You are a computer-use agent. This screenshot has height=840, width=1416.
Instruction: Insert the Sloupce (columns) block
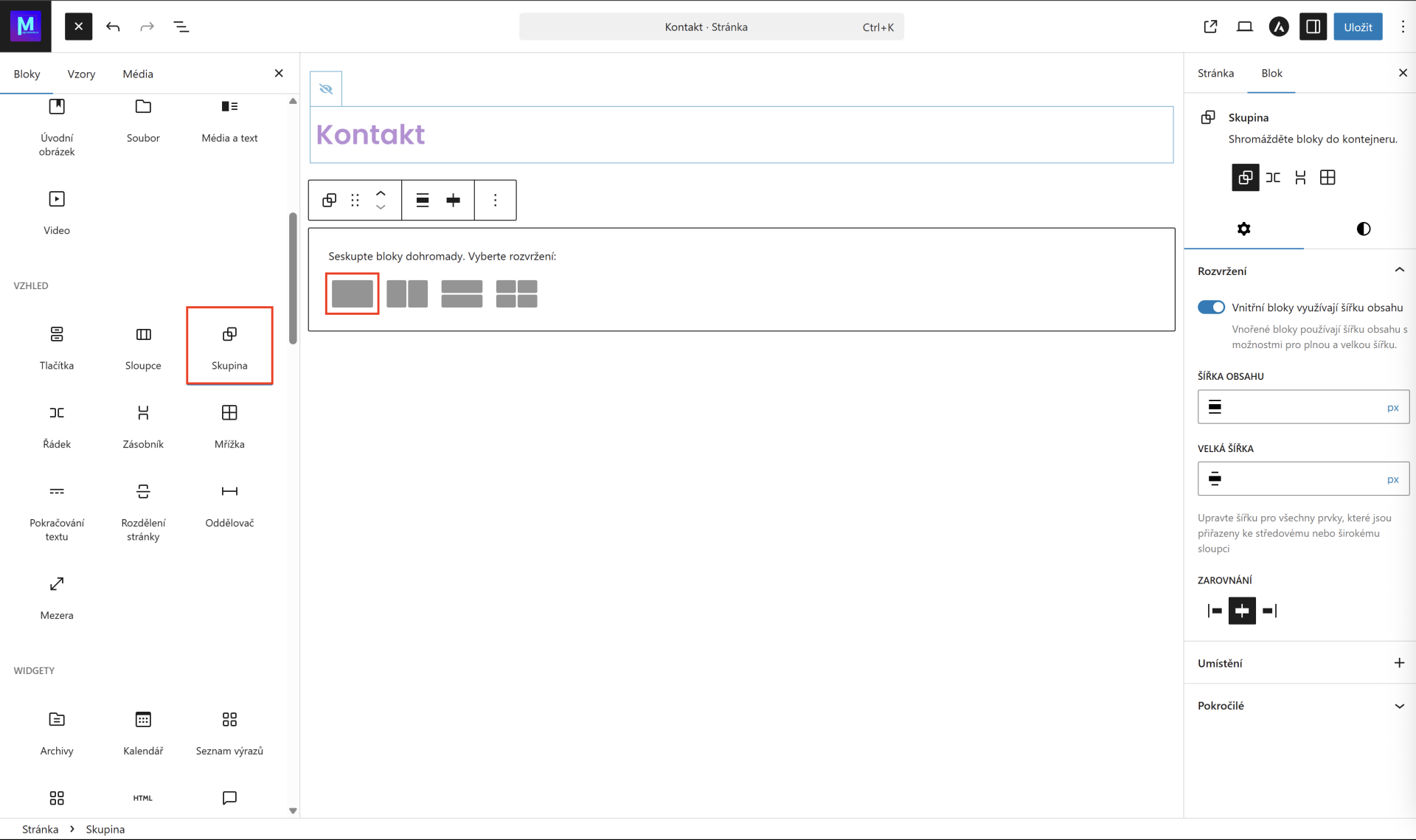pos(143,347)
